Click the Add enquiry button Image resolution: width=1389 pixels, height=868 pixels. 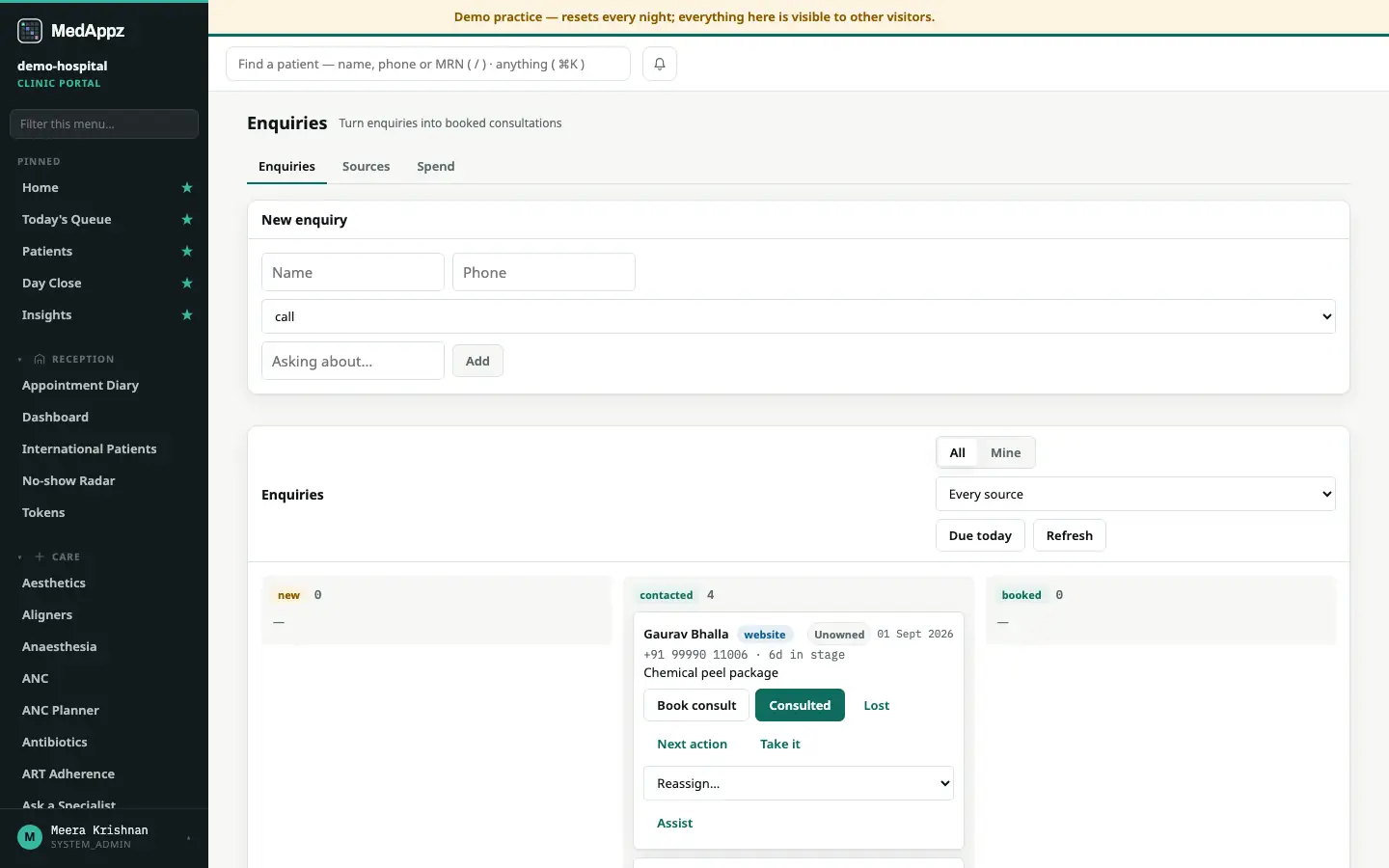(477, 361)
